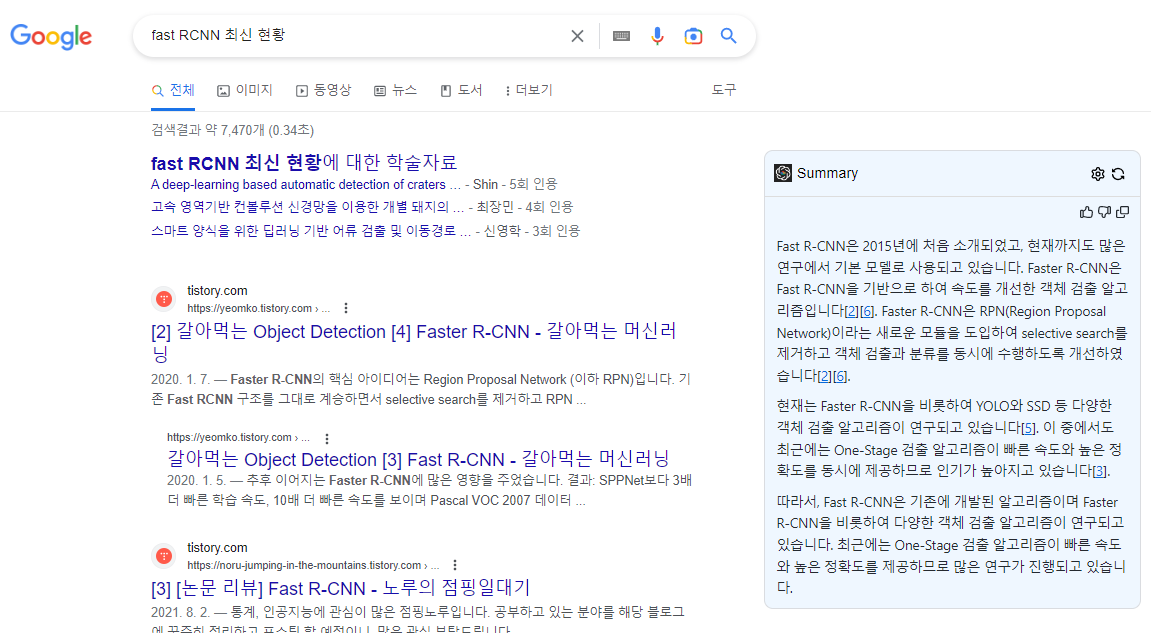Screen dimensions: 1151x633
Task: Open image search via camera icon
Action: 693,36
